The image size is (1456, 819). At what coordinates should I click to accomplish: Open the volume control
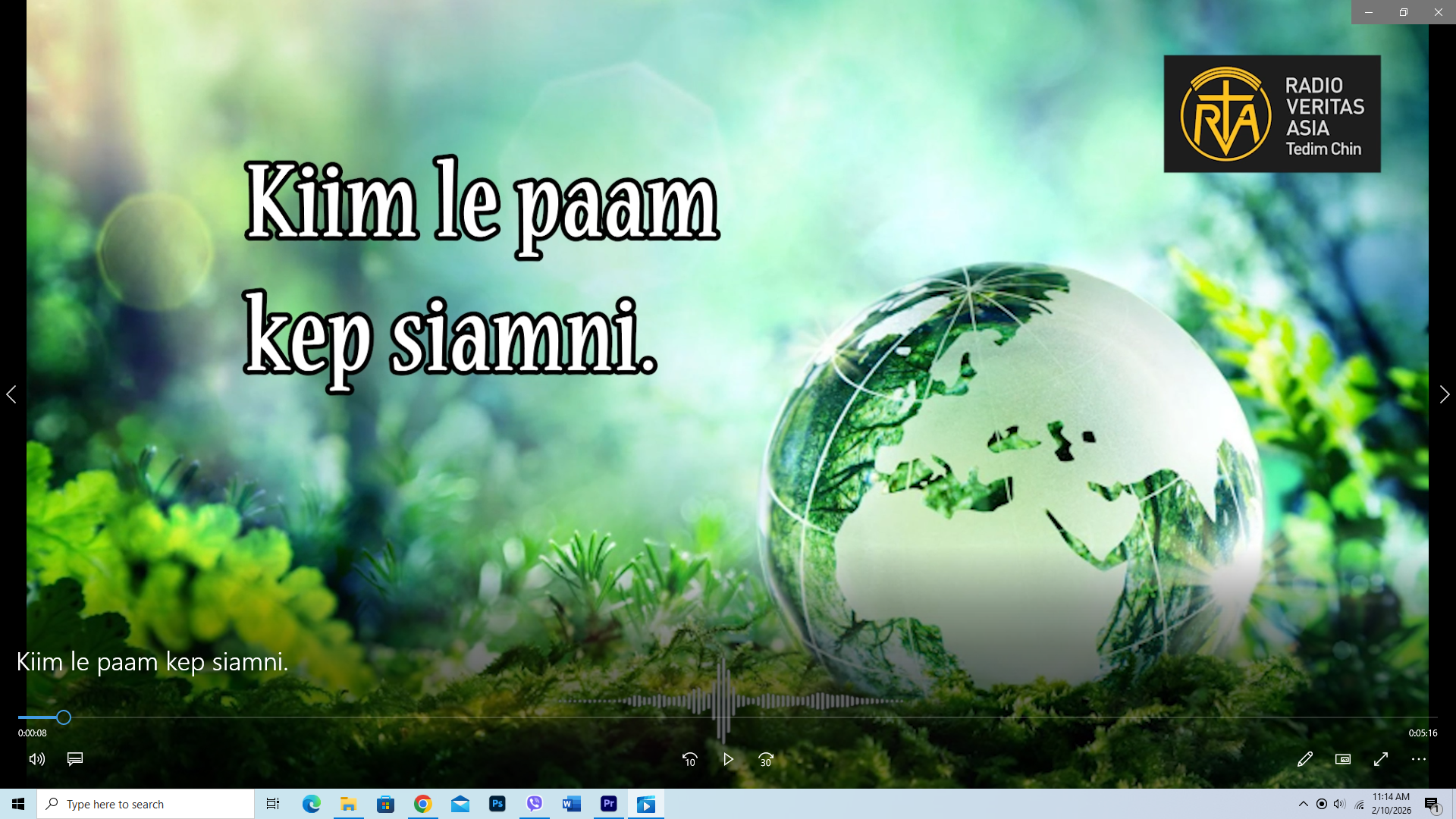tap(36, 758)
